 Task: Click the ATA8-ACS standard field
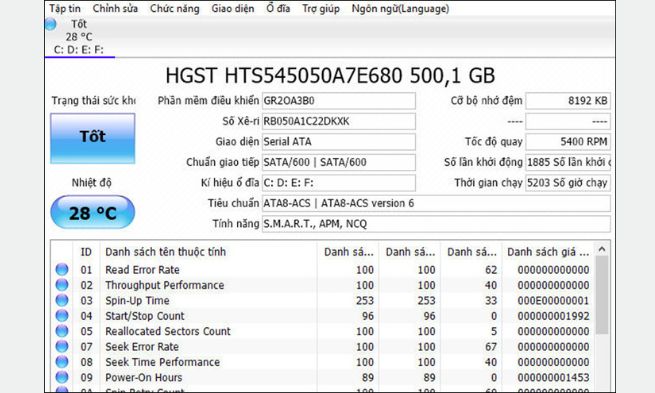tap(436, 203)
